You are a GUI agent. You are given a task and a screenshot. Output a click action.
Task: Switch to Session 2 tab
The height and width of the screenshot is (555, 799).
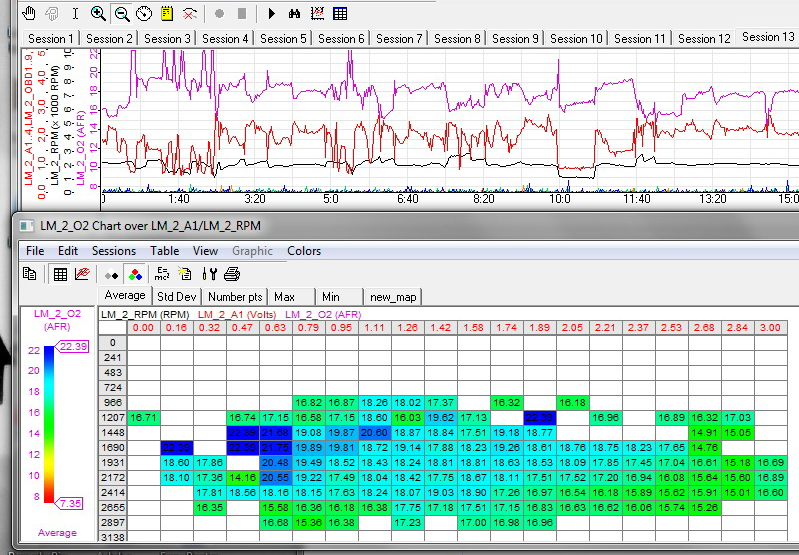[109, 39]
